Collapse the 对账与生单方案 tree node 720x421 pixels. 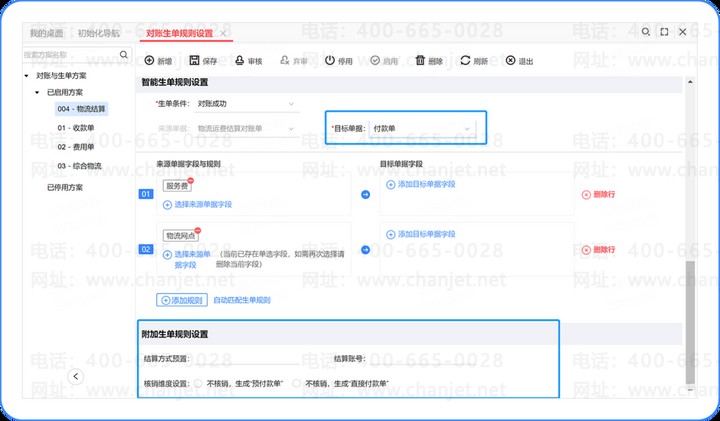[27, 75]
